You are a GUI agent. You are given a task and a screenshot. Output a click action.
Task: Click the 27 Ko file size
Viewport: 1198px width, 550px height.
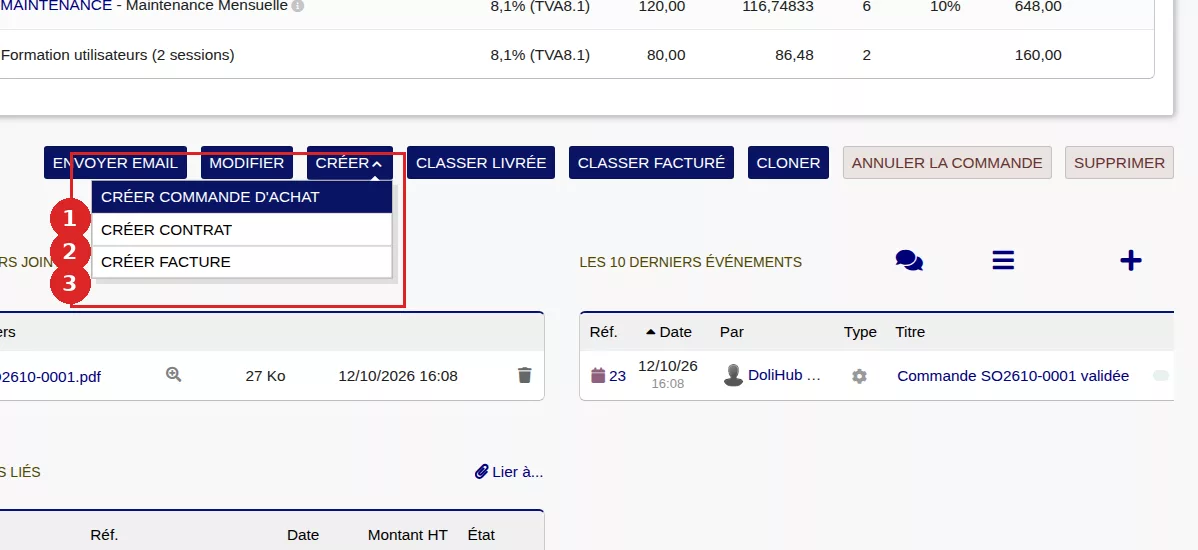coord(265,376)
